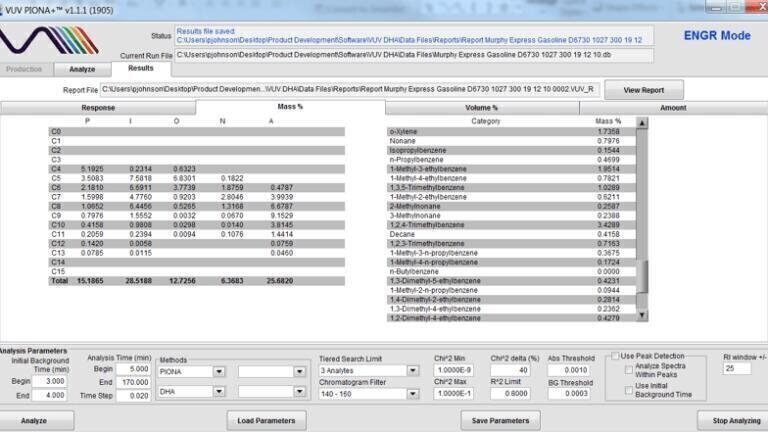Open the Results tab
768x432 pixels.
point(141,68)
